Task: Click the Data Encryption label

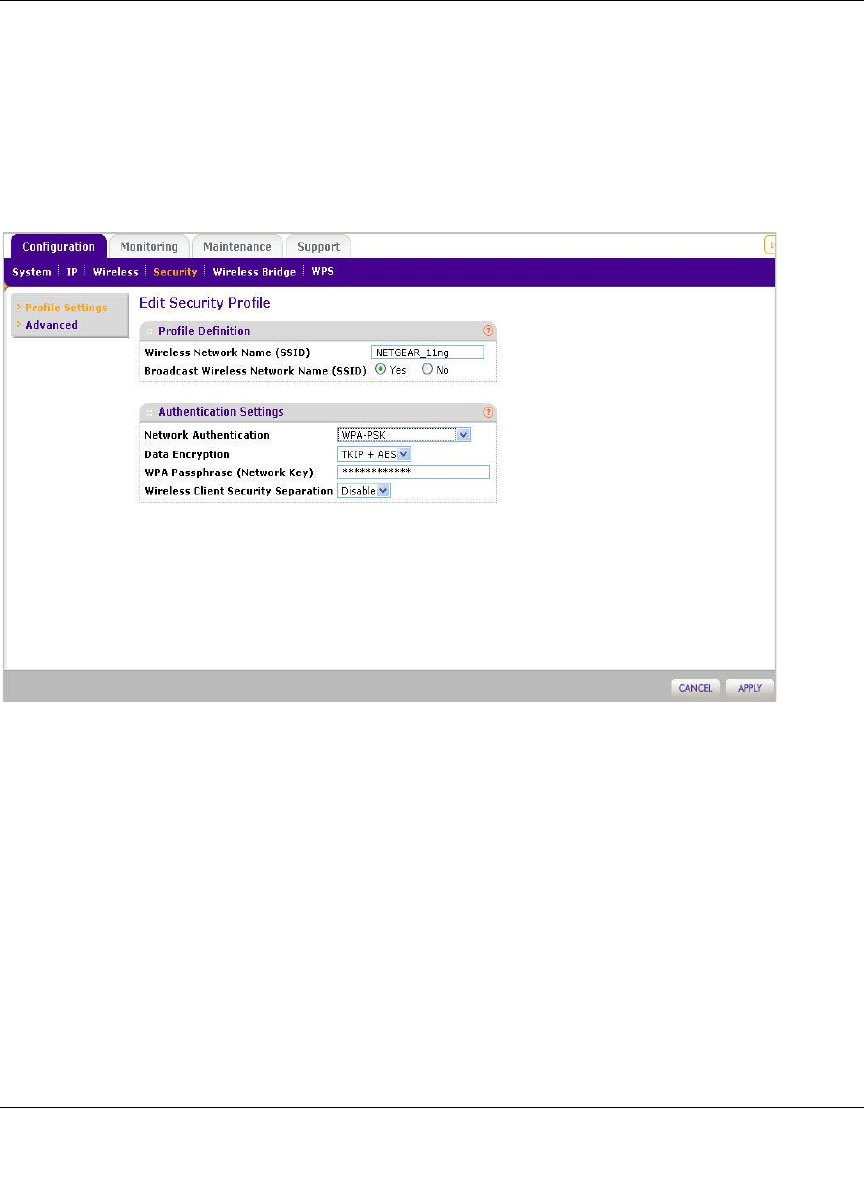Action: [187, 455]
